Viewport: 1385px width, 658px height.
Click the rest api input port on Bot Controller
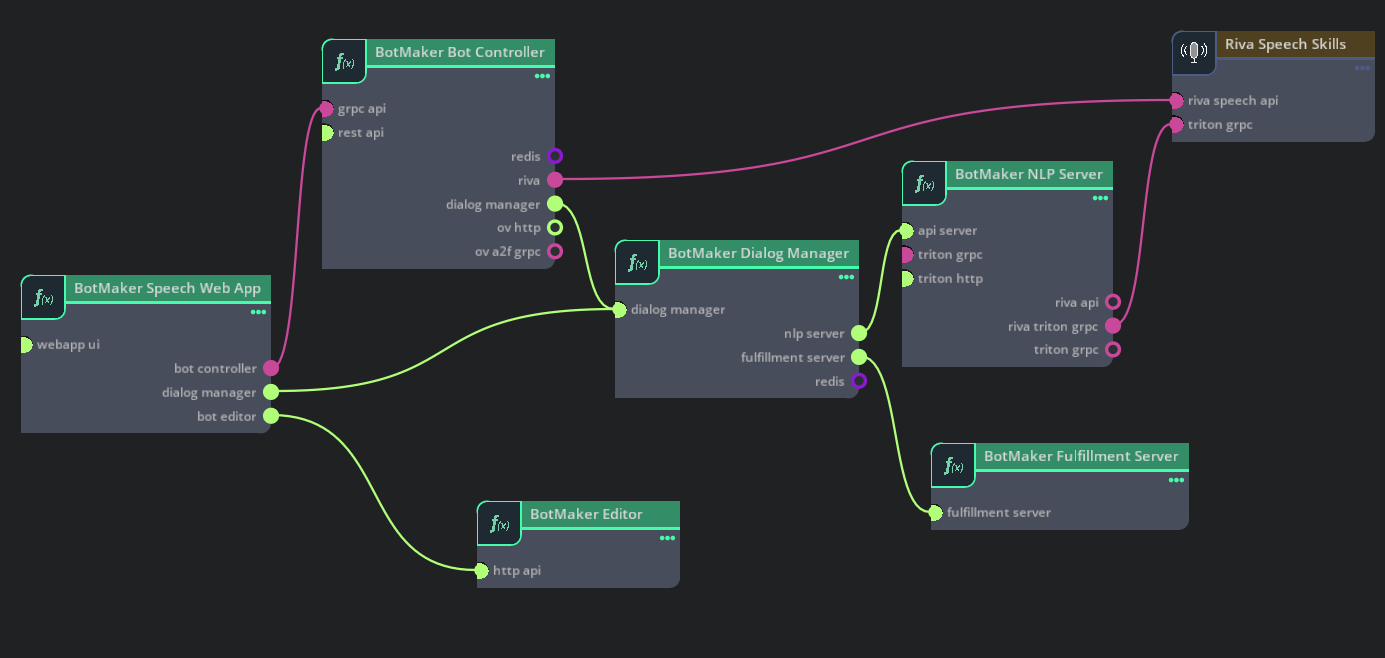[x=326, y=133]
